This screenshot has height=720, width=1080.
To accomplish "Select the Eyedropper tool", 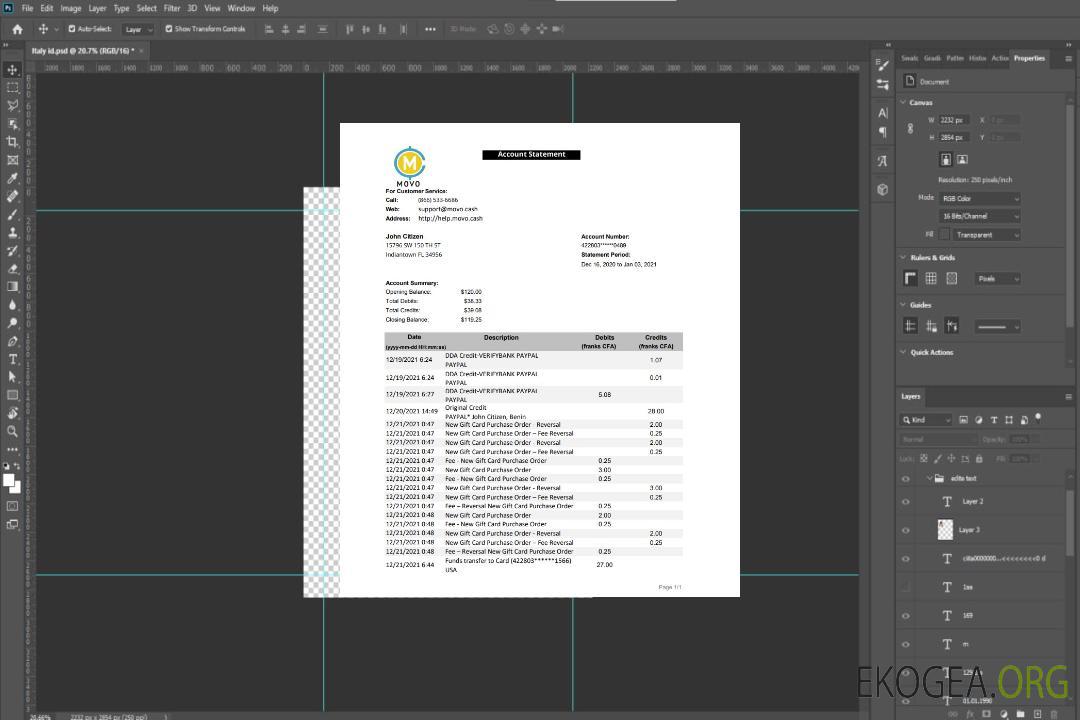I will [12, 178].
